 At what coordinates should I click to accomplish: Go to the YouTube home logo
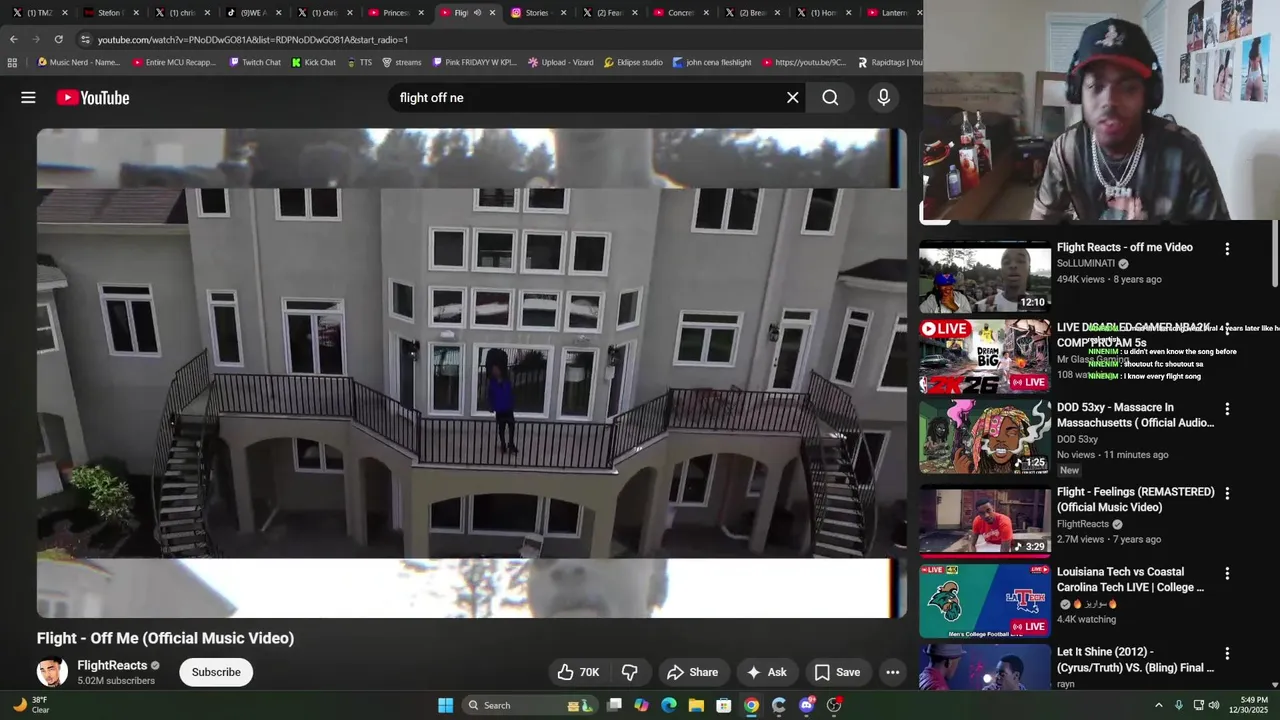[x=93, y=97]
